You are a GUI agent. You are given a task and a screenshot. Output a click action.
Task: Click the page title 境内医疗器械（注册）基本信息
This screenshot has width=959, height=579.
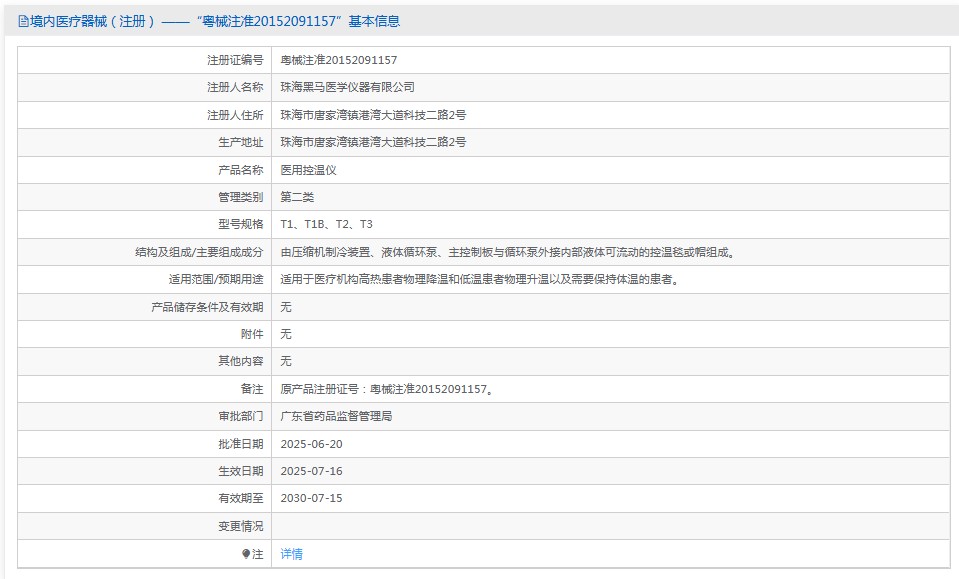click(209, 21)
